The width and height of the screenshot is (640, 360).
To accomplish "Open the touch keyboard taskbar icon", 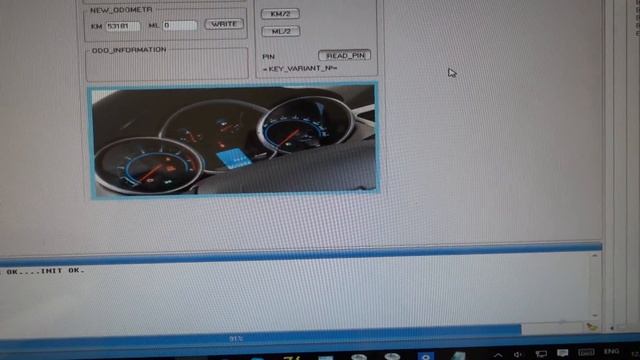I will tap(586, 352).
